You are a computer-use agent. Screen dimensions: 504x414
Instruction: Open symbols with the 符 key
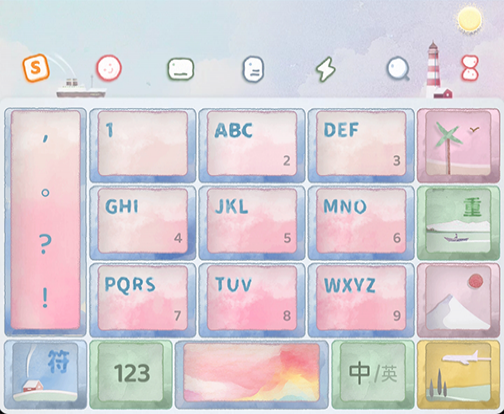45,375
